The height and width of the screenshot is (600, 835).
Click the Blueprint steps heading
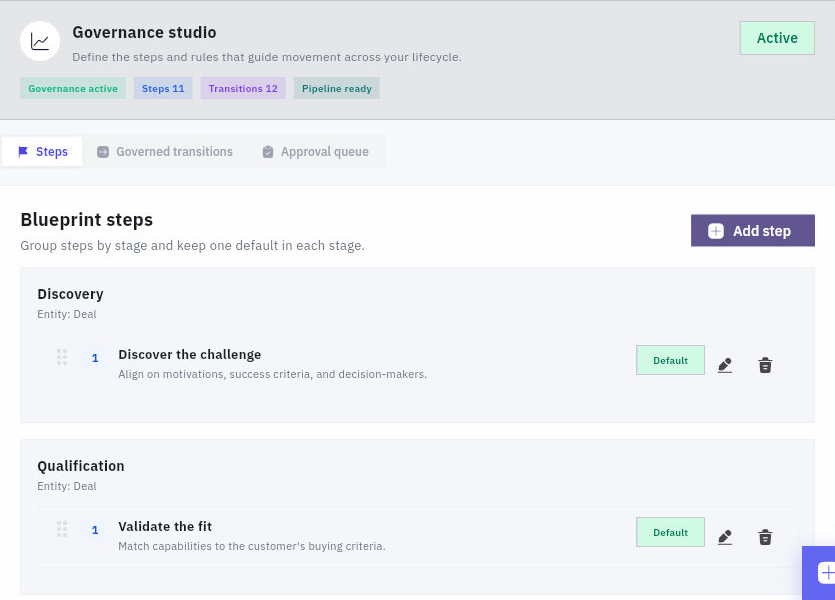pos(87,220)
